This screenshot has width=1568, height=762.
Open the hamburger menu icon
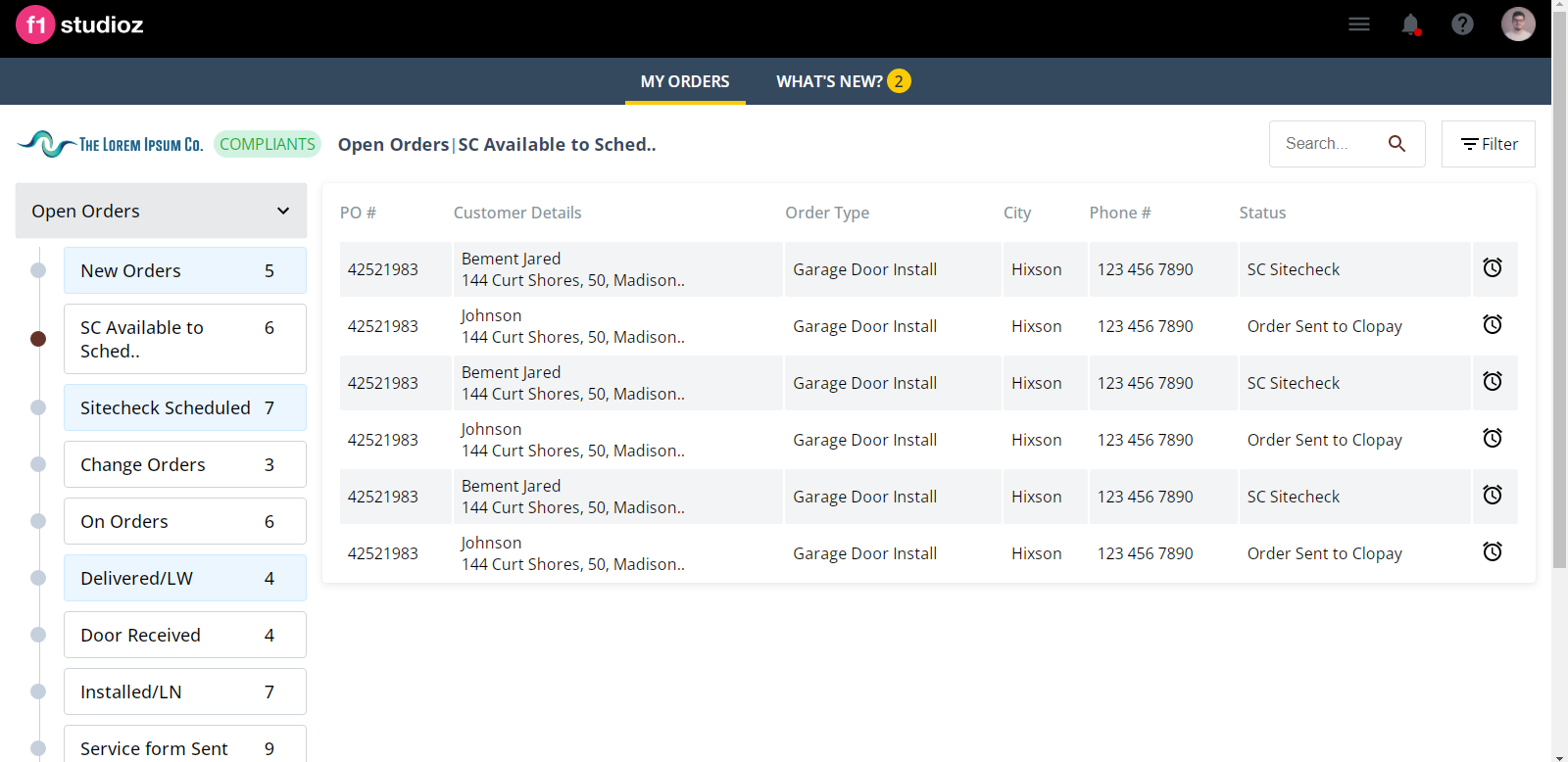coord(1358,24)
